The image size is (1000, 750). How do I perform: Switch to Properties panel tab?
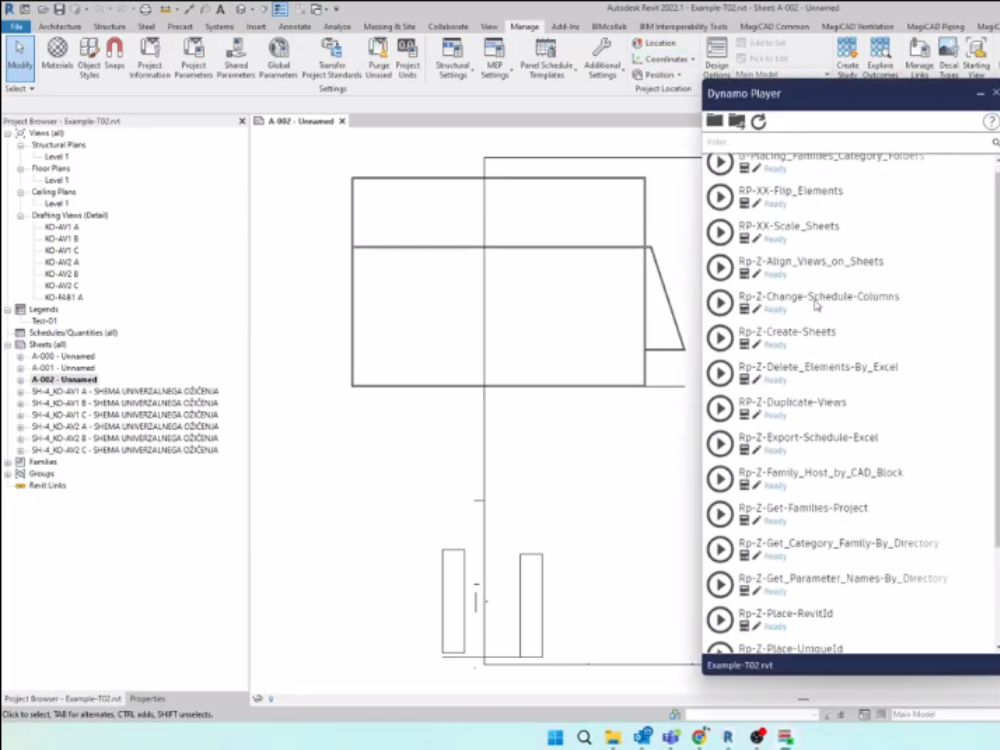click(147, 698)
